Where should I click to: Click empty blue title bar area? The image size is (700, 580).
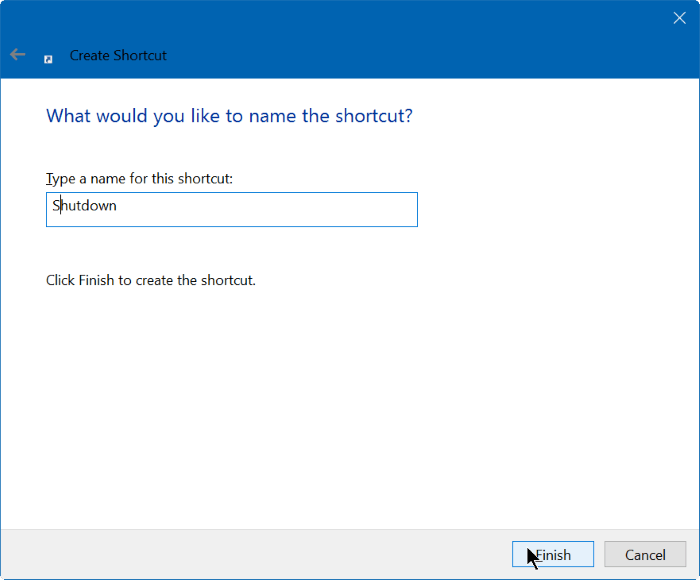tap(400, 40)
